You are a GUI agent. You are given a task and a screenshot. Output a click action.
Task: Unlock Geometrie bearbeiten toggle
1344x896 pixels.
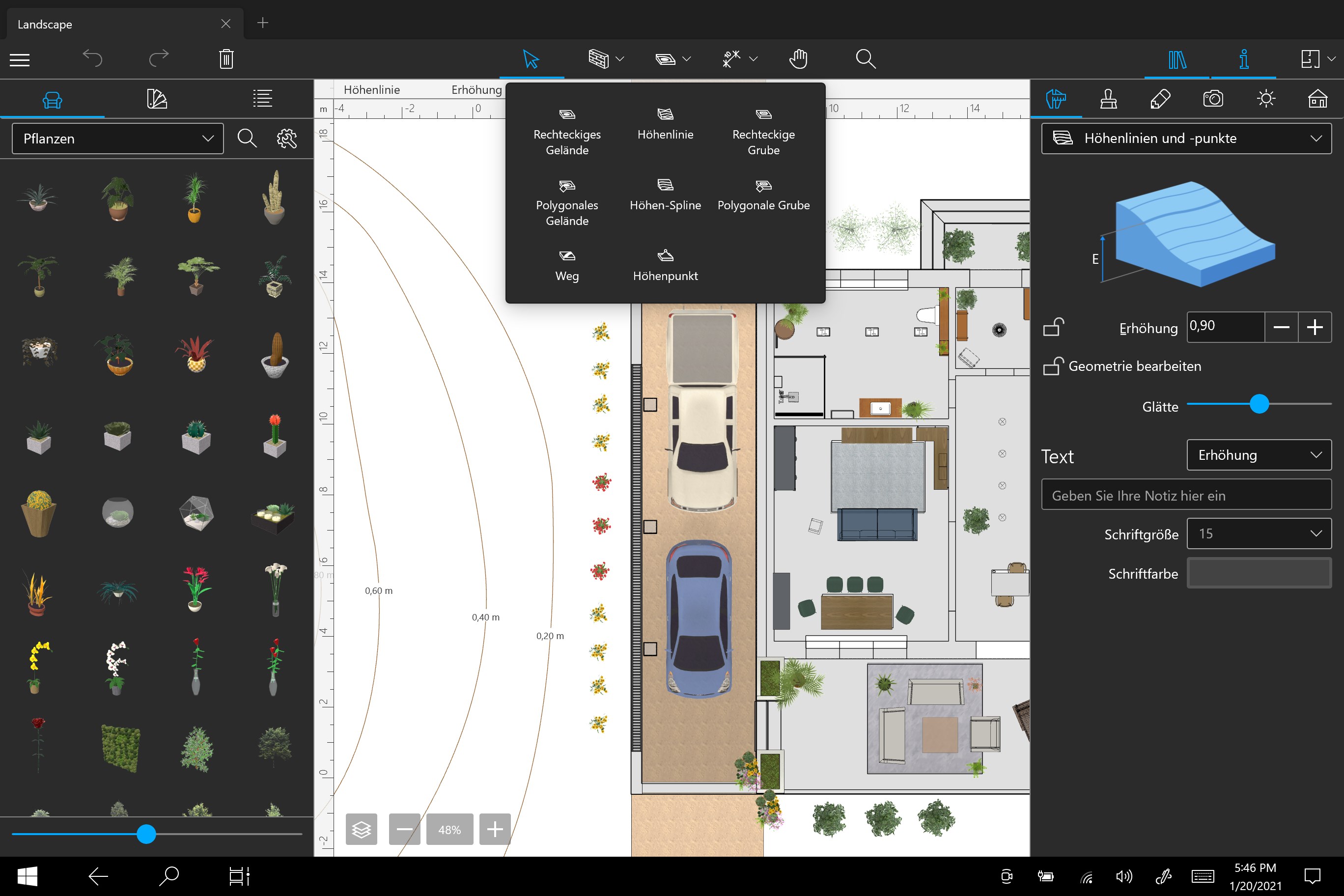click(1053, 365)
